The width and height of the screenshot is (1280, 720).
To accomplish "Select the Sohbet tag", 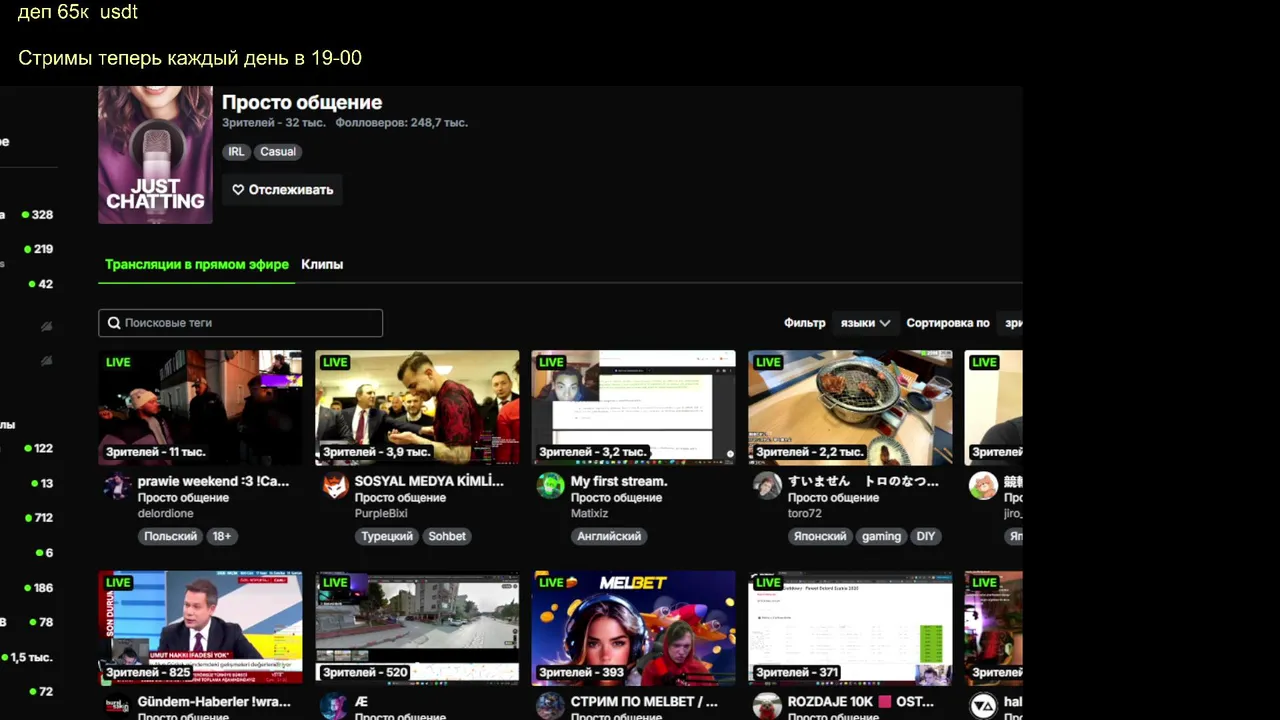I will click(x=447, y=537).
